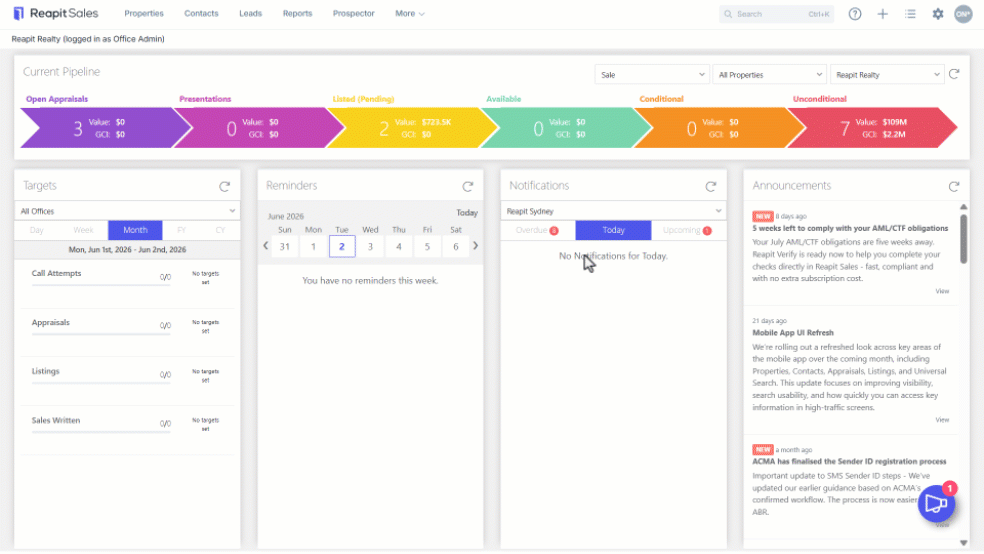Select Friday 5 in the calendar
Screen dimensions: 984x554
[x=427, y=247]
